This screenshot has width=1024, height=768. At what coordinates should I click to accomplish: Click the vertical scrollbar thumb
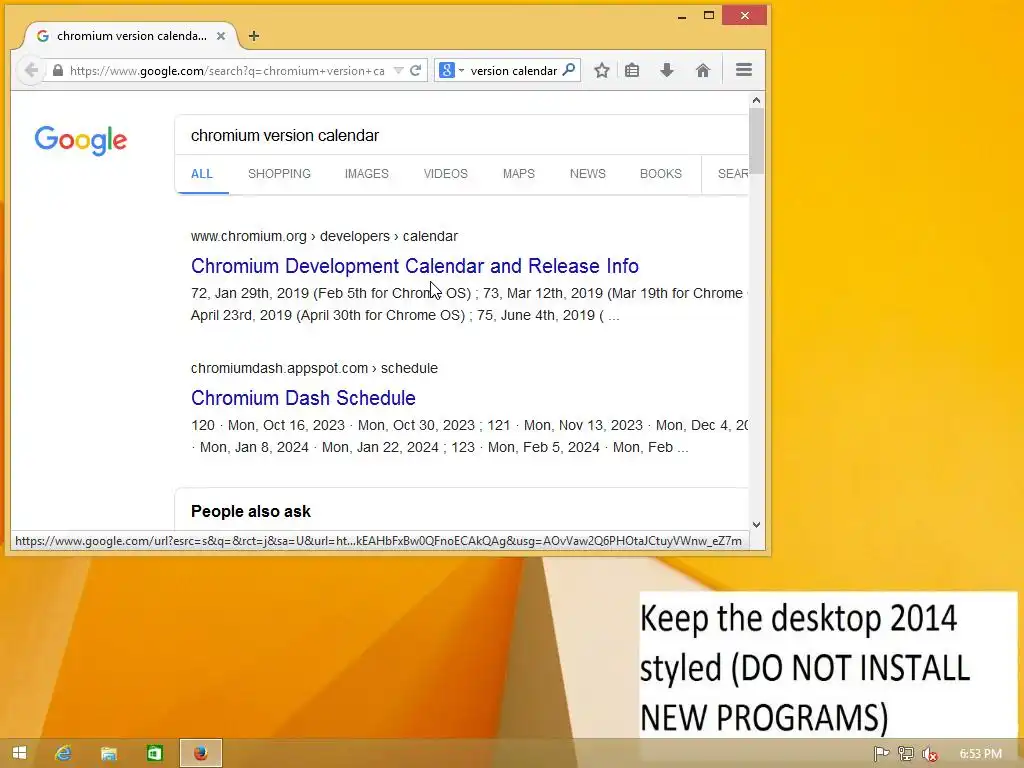pos(756,141)
